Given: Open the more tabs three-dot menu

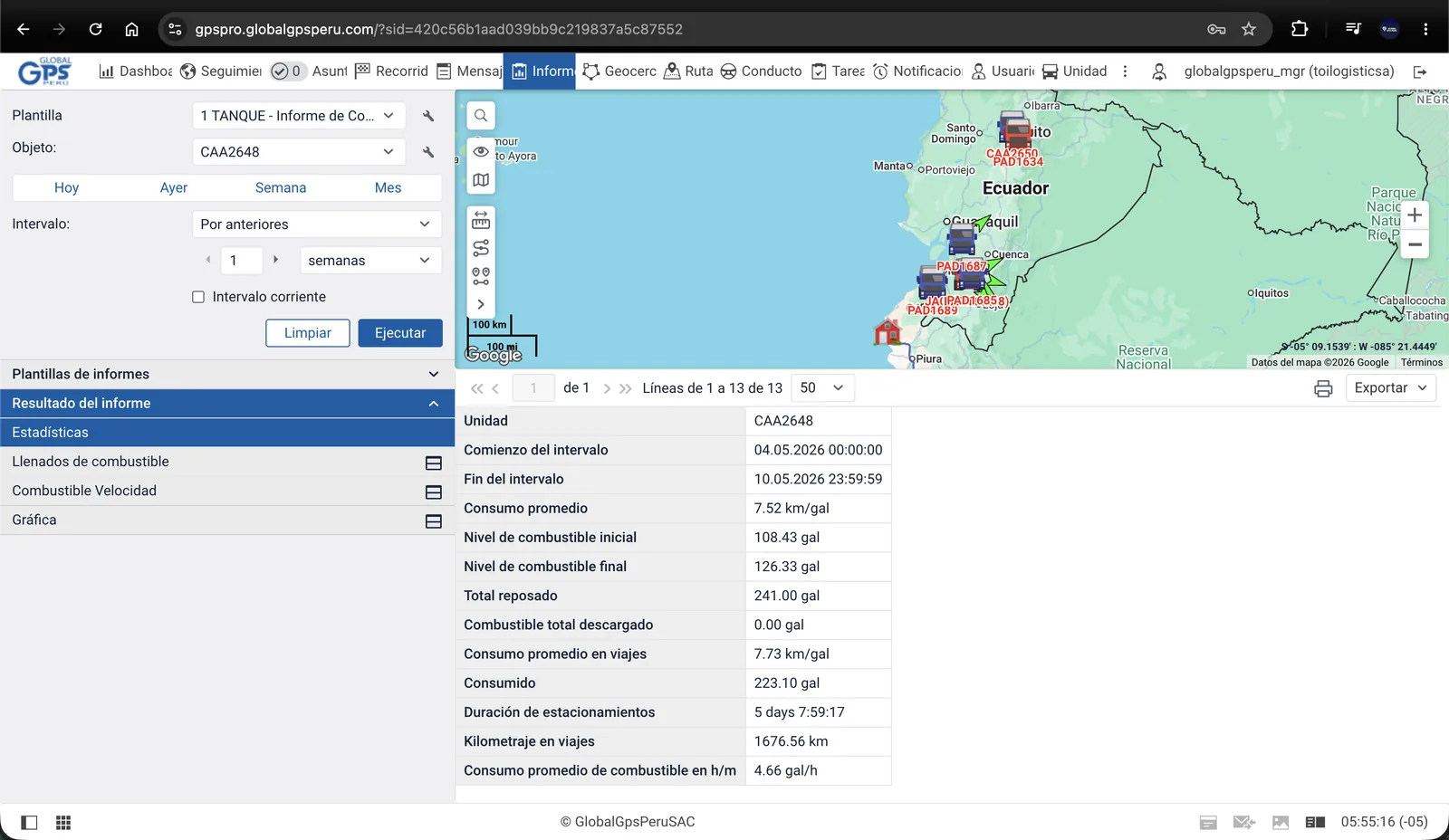Looking at the screenshot, I should (1125, 72).
